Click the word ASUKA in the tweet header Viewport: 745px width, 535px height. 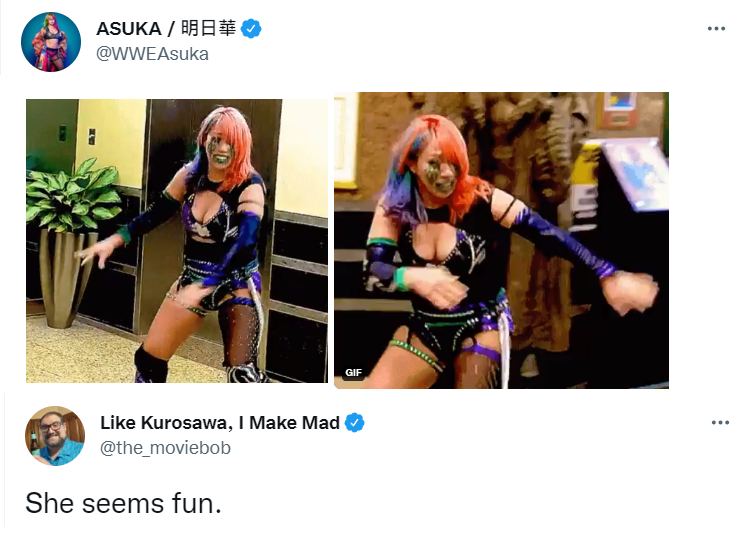click(129, 29)
